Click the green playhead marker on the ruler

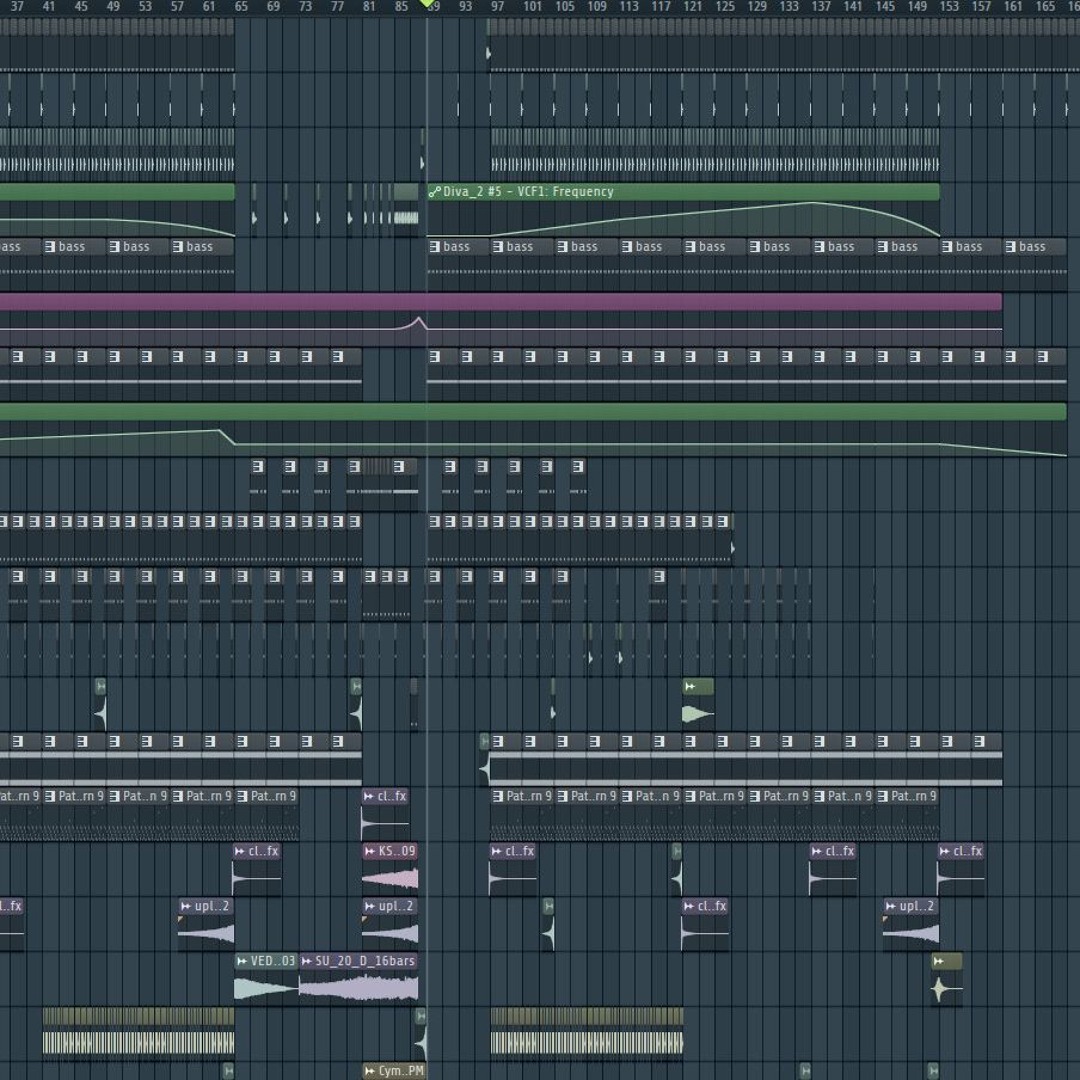(428, 5)
